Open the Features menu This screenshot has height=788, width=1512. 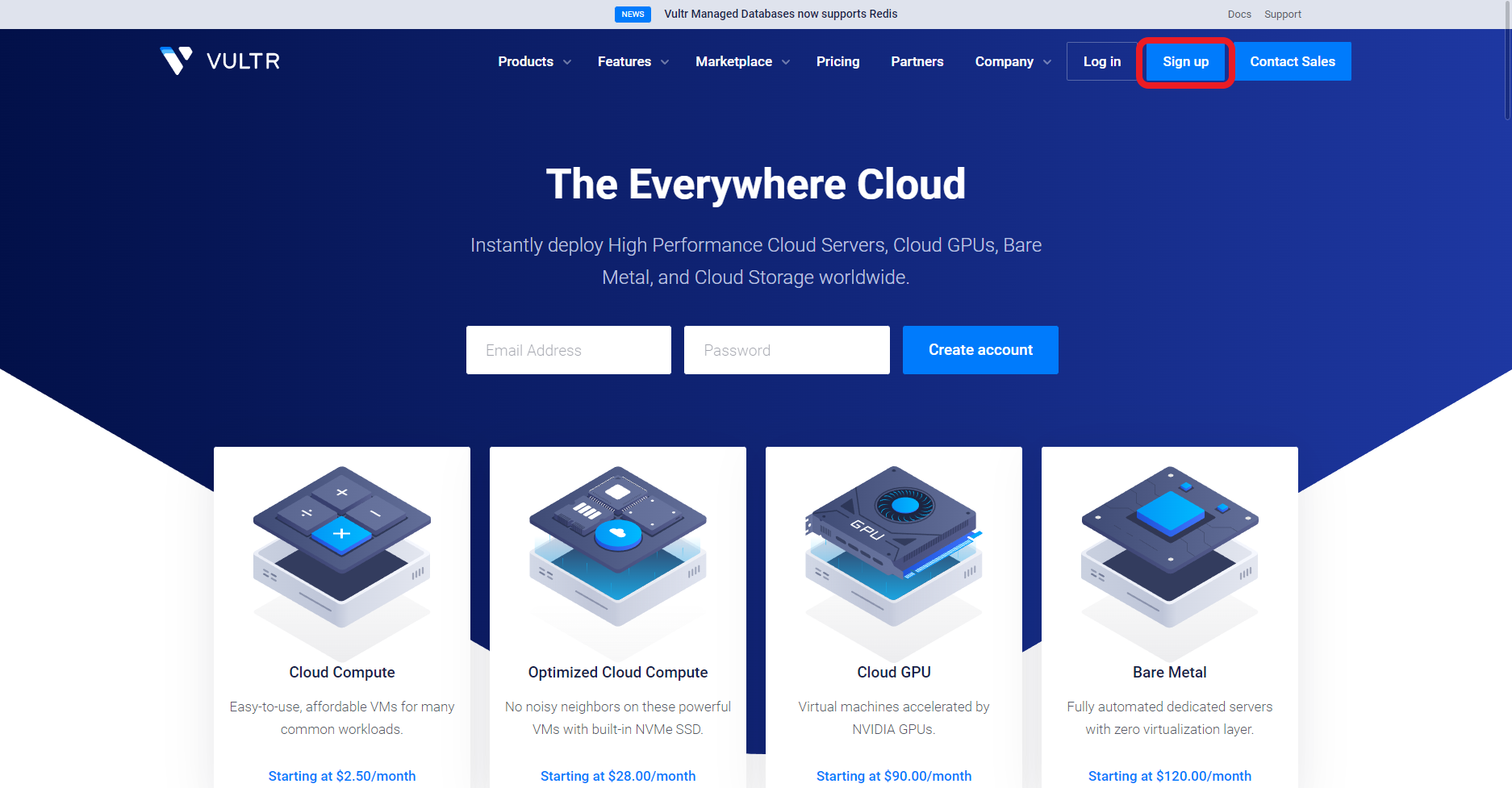pos(624,61)
